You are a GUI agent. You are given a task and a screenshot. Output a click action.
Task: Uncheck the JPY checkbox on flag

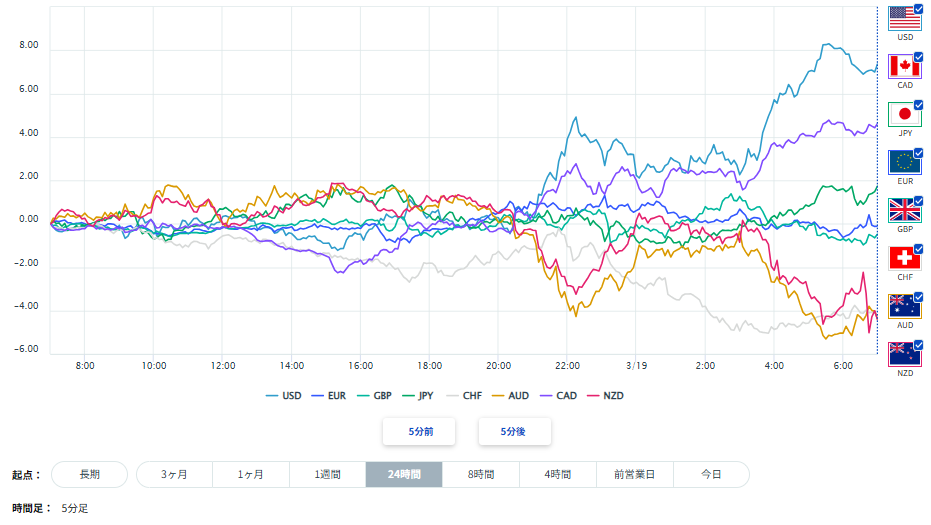pos(919,105)
